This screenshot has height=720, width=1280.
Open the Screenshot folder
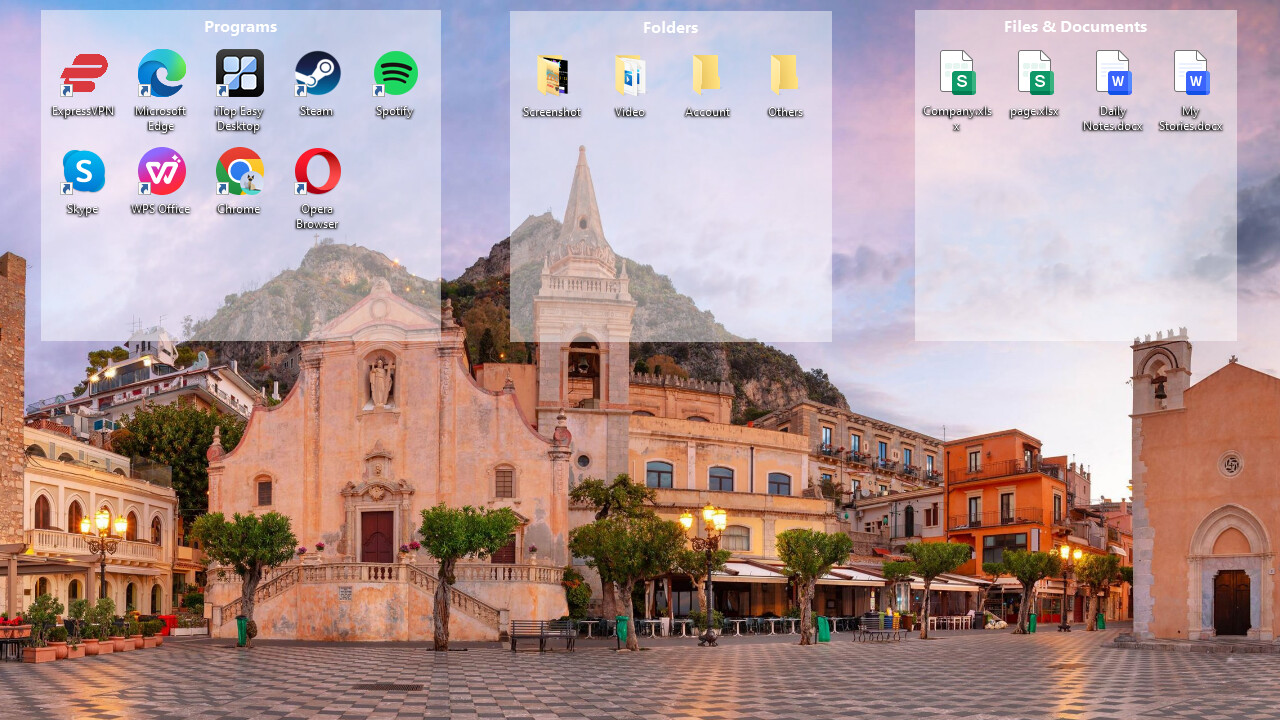(x=553, y=73)
